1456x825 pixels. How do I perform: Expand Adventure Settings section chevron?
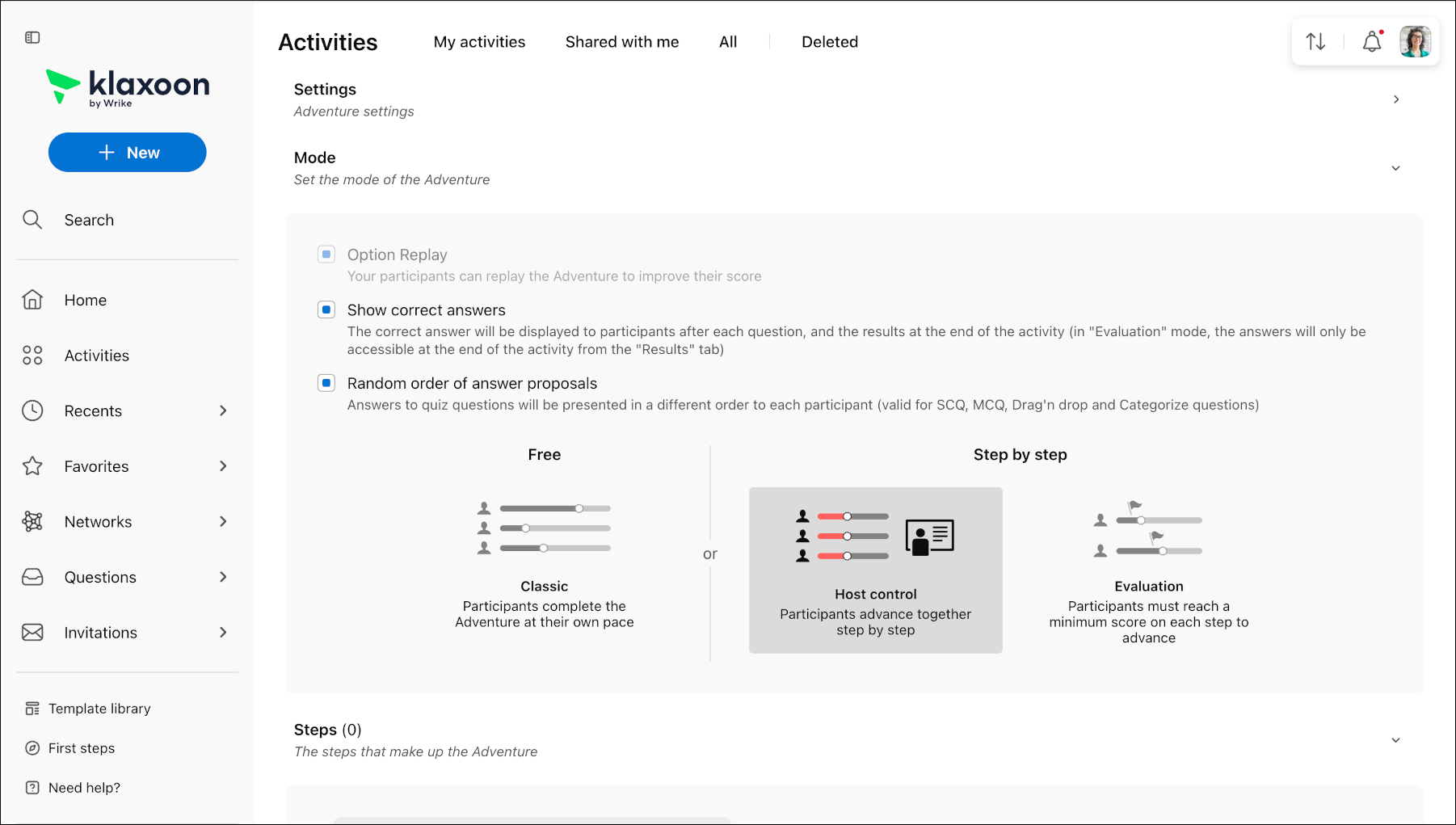click(x=1396, y=99)
